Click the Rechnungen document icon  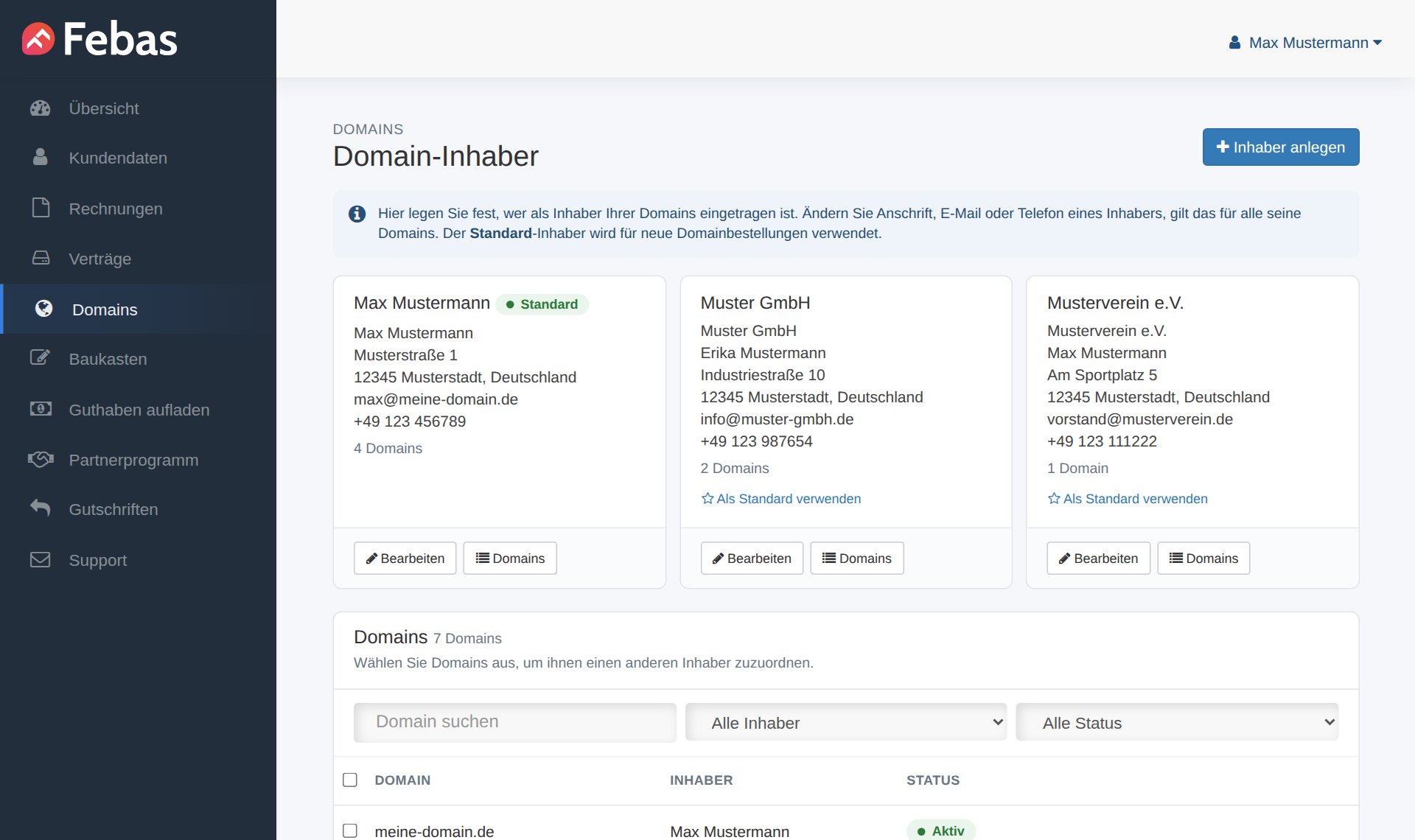tap(41, 208)
